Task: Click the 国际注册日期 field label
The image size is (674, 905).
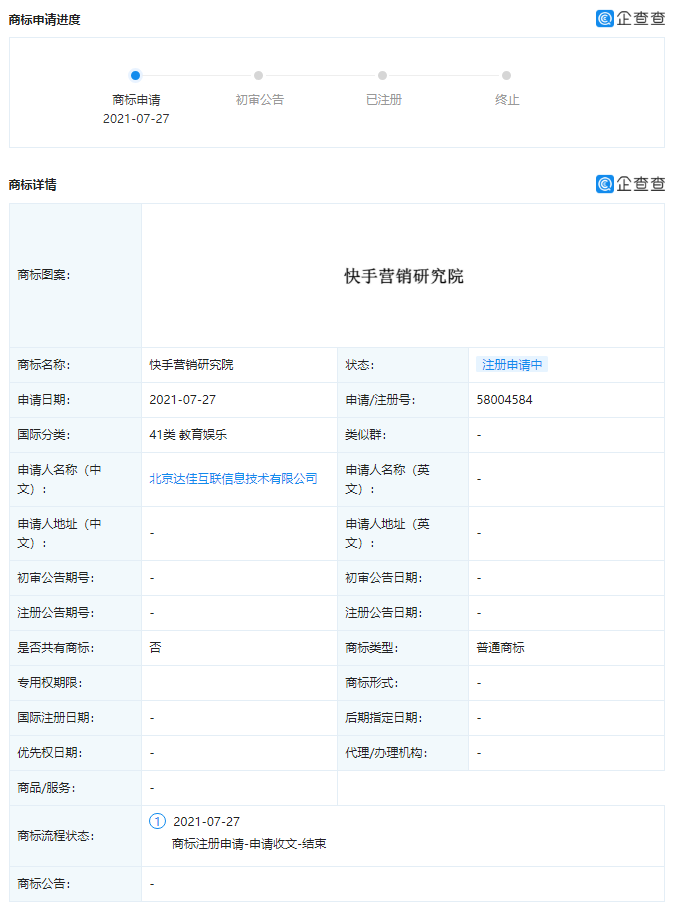Action: (x=55, y=717)
